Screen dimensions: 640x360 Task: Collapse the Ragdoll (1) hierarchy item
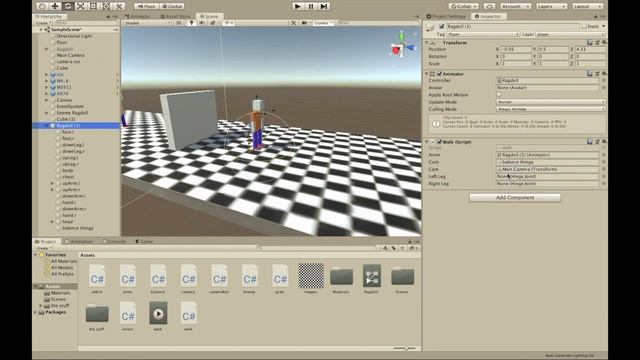[x=47, y=126]
